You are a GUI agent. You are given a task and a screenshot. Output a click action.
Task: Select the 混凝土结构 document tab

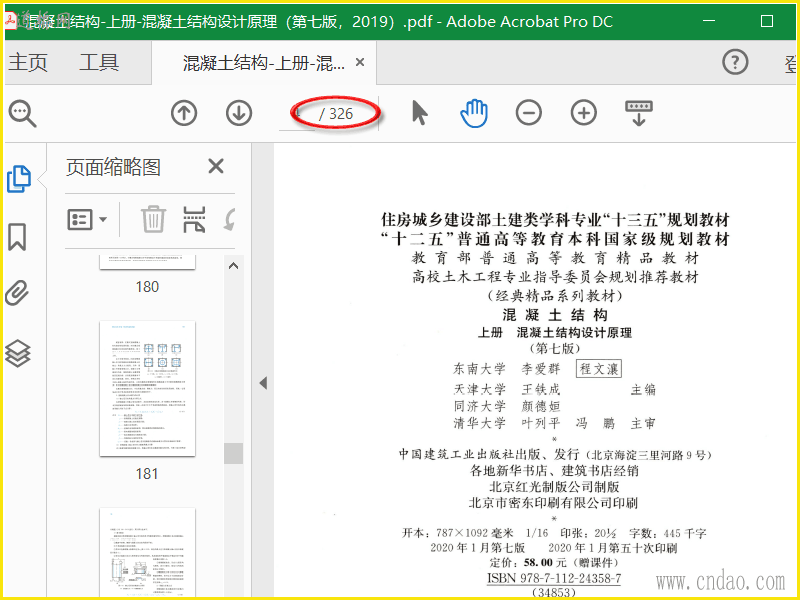click(264, 63)
